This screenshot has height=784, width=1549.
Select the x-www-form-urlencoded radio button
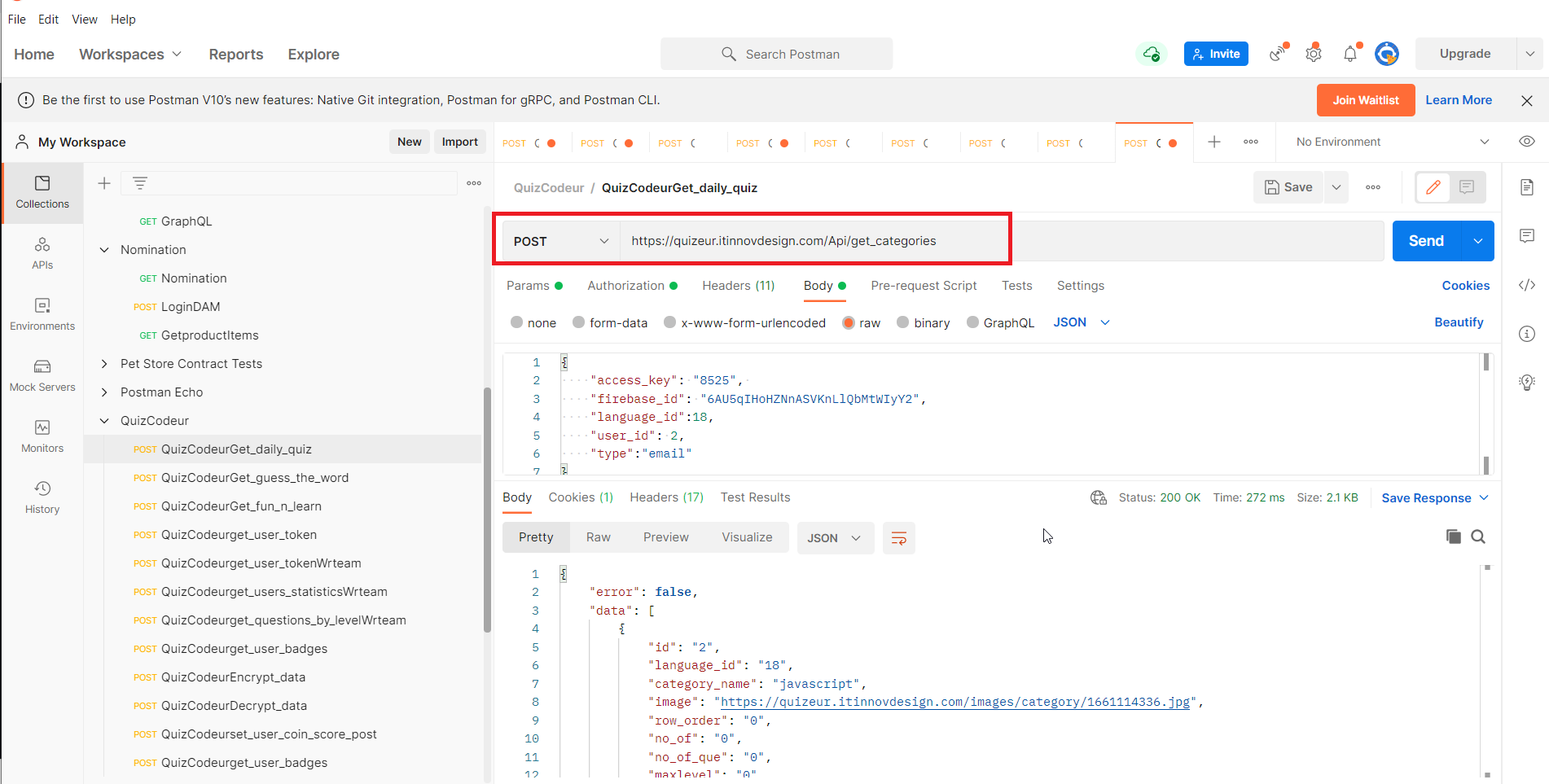point(669,322)
